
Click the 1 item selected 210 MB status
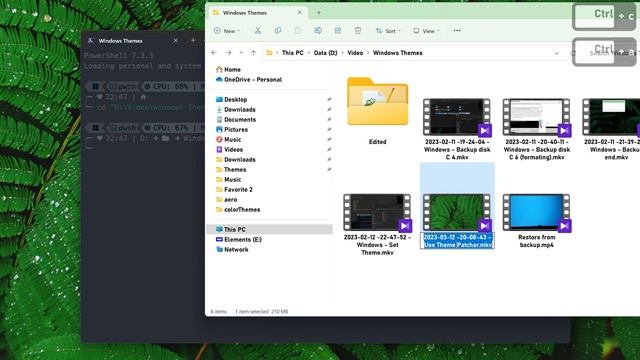[x=261, y=311]
